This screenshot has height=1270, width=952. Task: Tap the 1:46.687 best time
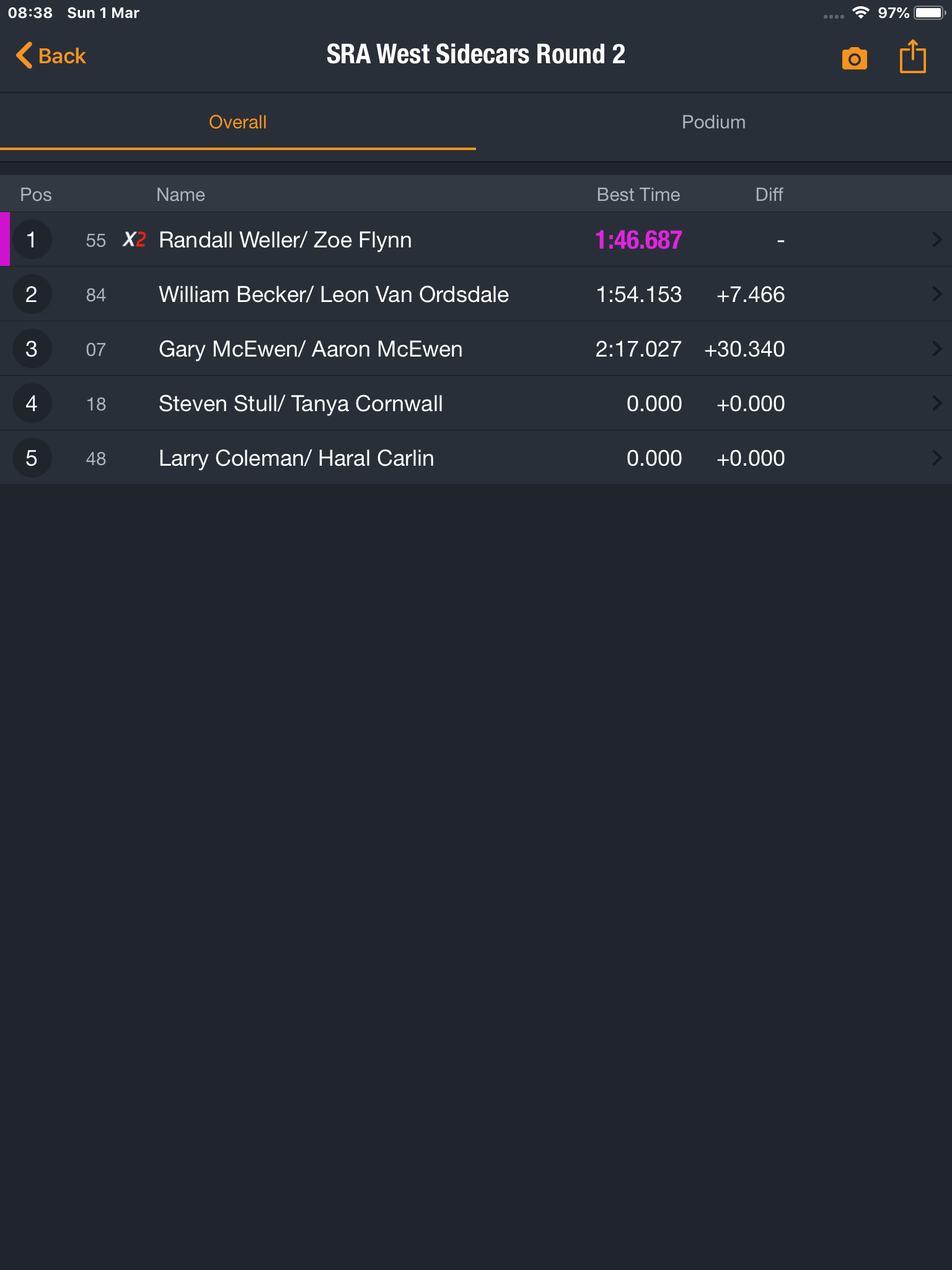[638, 240]
